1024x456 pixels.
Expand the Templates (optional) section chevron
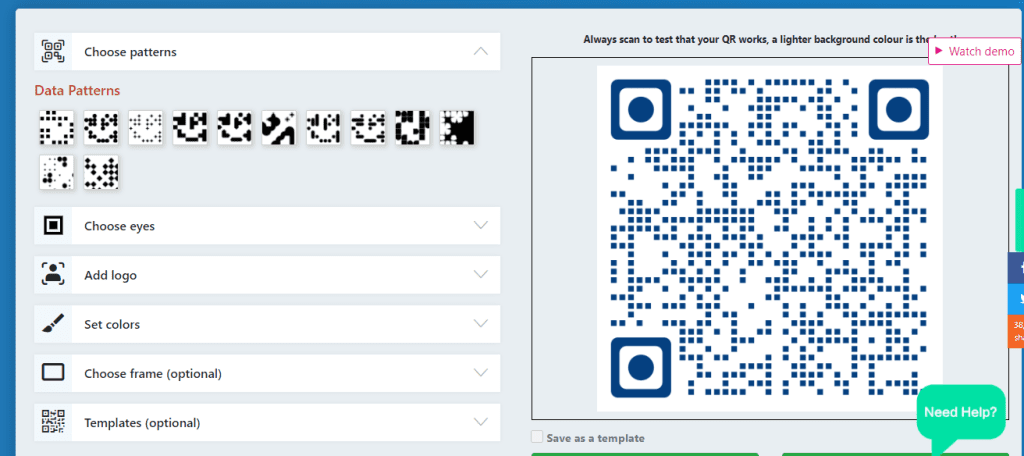click(481, 422)
